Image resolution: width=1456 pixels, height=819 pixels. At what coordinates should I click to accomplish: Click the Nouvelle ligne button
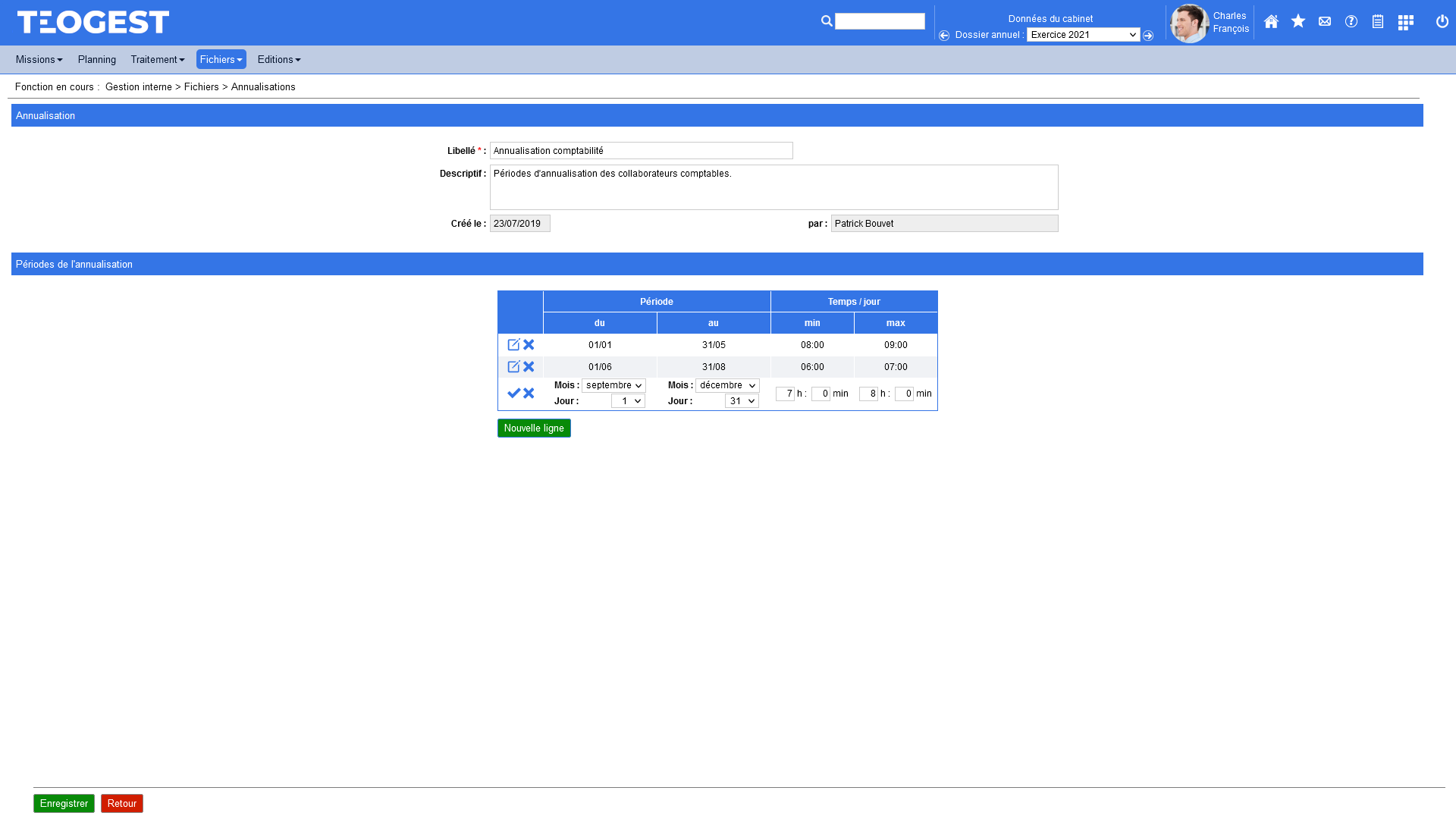pos(534,428)
